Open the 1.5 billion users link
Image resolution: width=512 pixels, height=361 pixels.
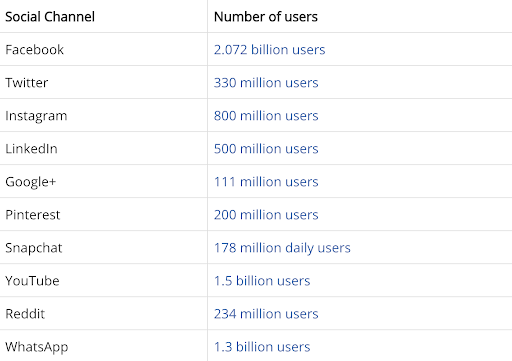tap(262, 281)
